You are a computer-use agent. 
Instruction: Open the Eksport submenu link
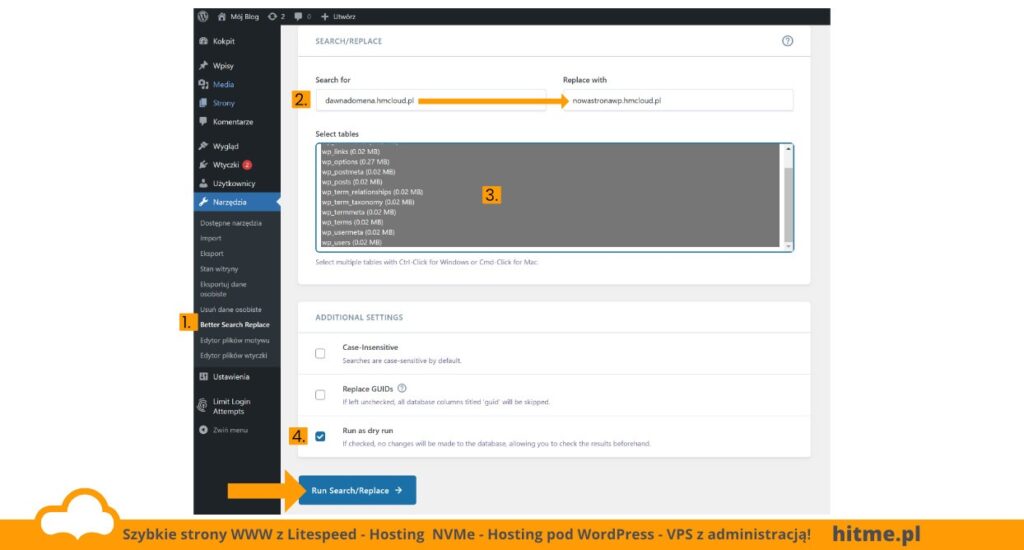pyautogui.click(x=212, y=253)
